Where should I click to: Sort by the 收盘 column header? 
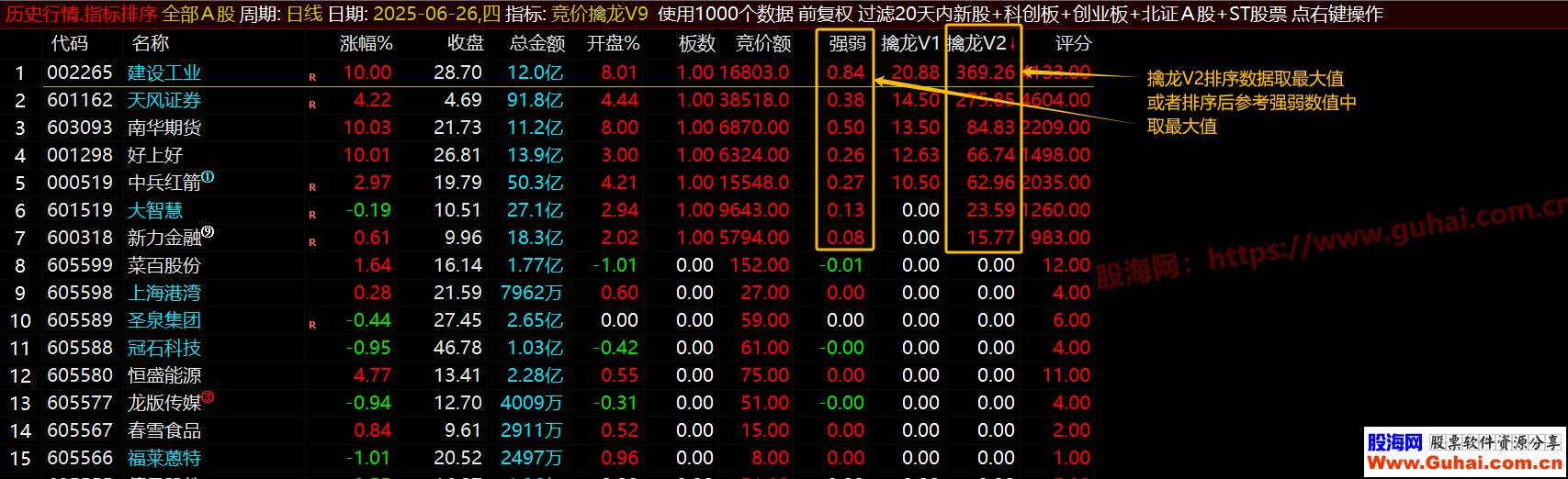pyautogui.click(x=466, y=43)
